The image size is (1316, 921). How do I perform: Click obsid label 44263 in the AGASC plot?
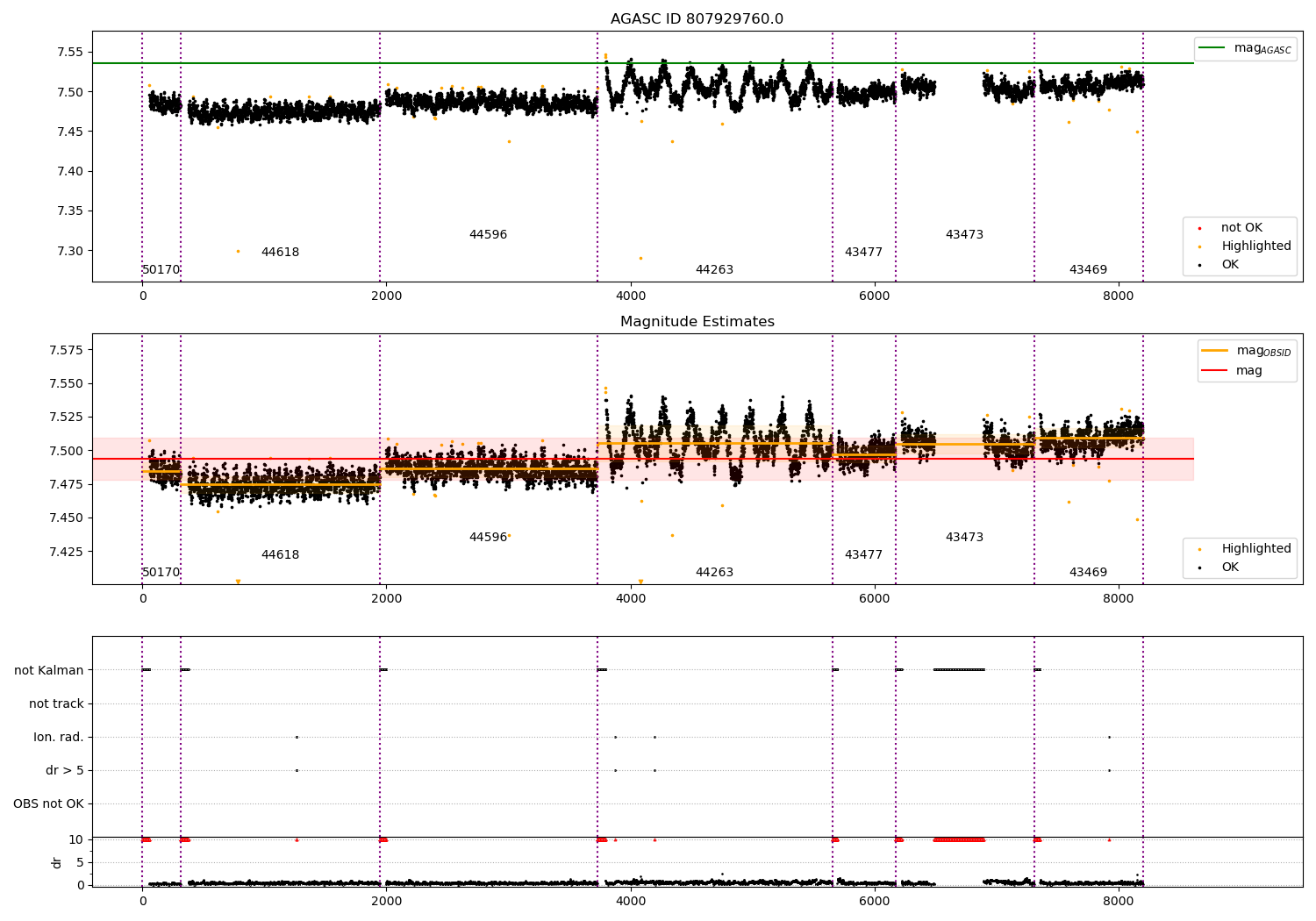[x=714, y=270]
